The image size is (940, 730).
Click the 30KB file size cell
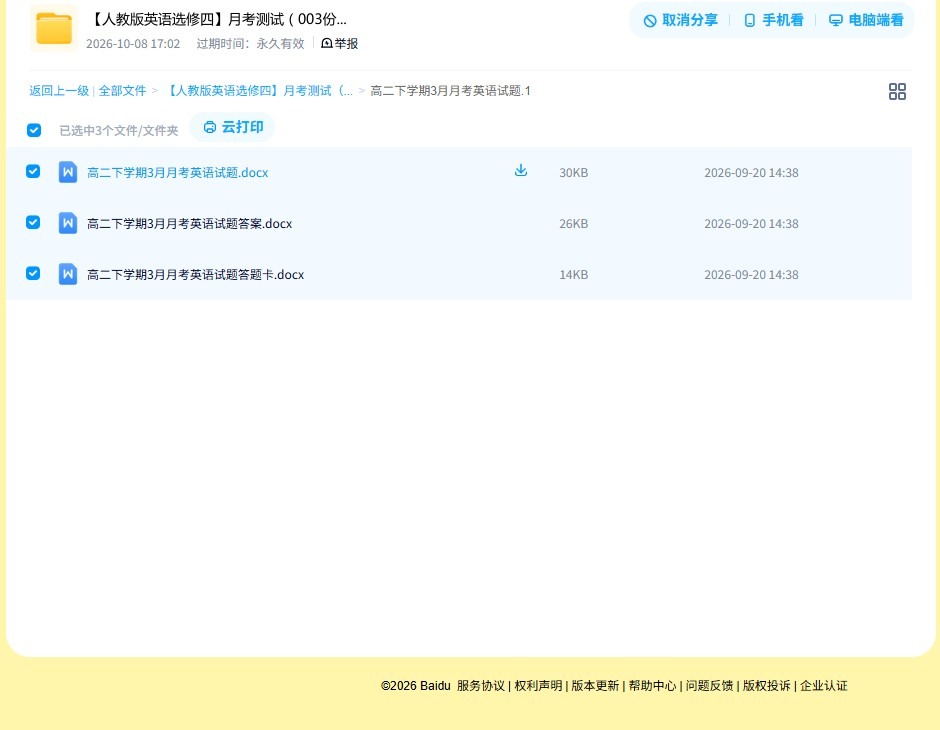(x=574, y=173)
